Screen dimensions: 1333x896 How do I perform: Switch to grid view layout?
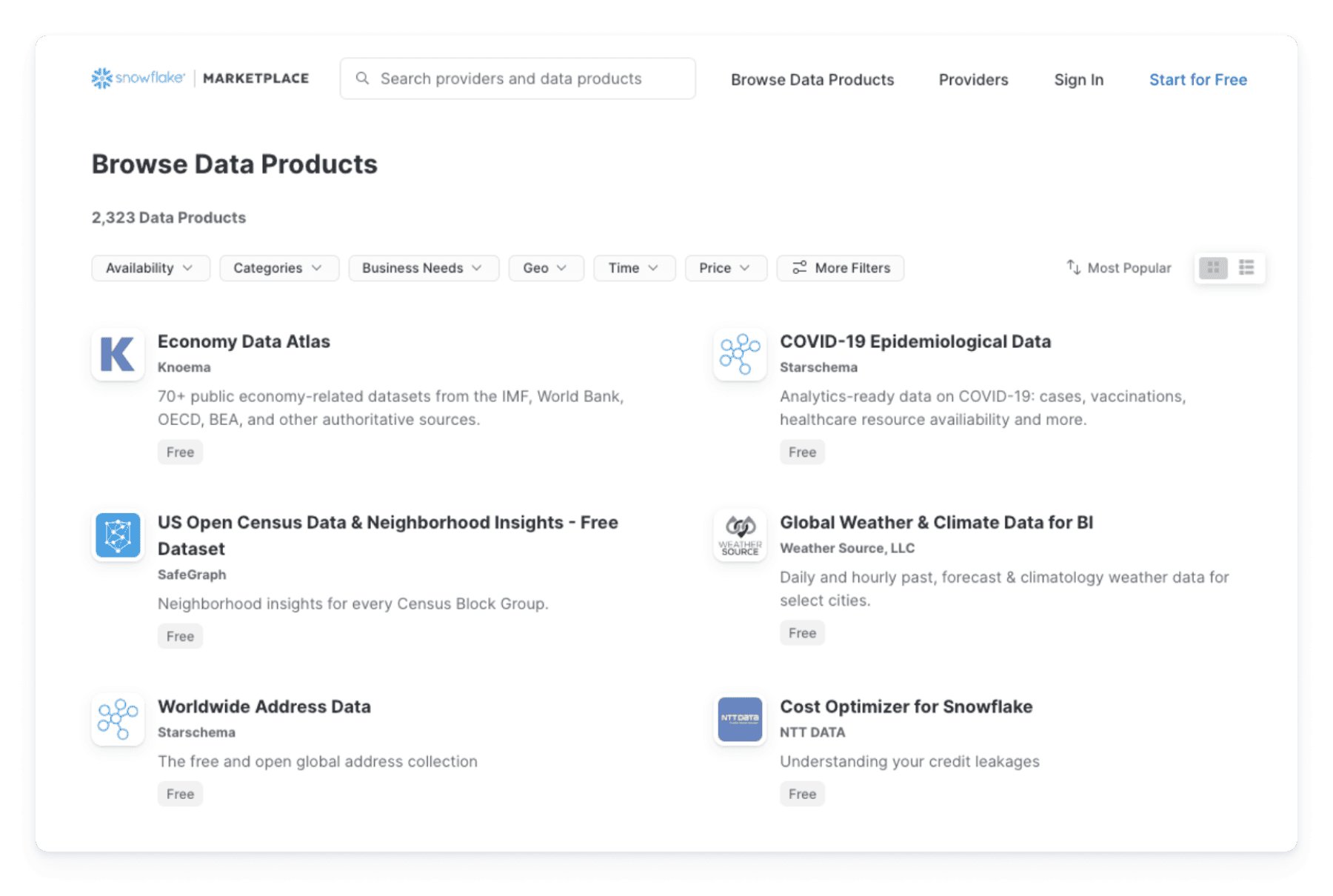coord(1212,267)
